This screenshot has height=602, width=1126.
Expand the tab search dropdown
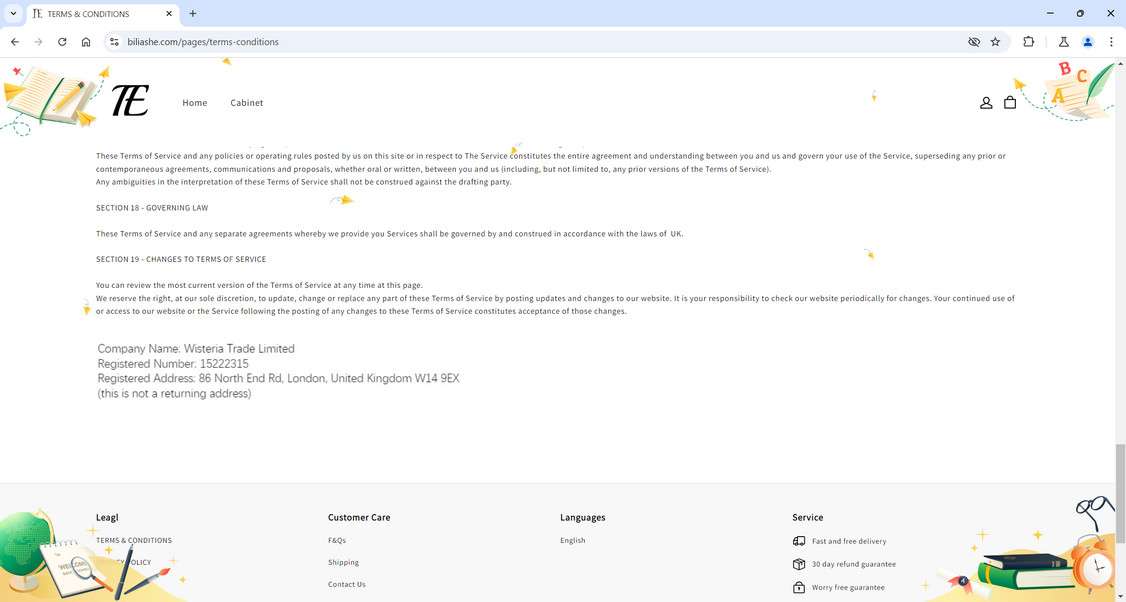tap(13, 14)
